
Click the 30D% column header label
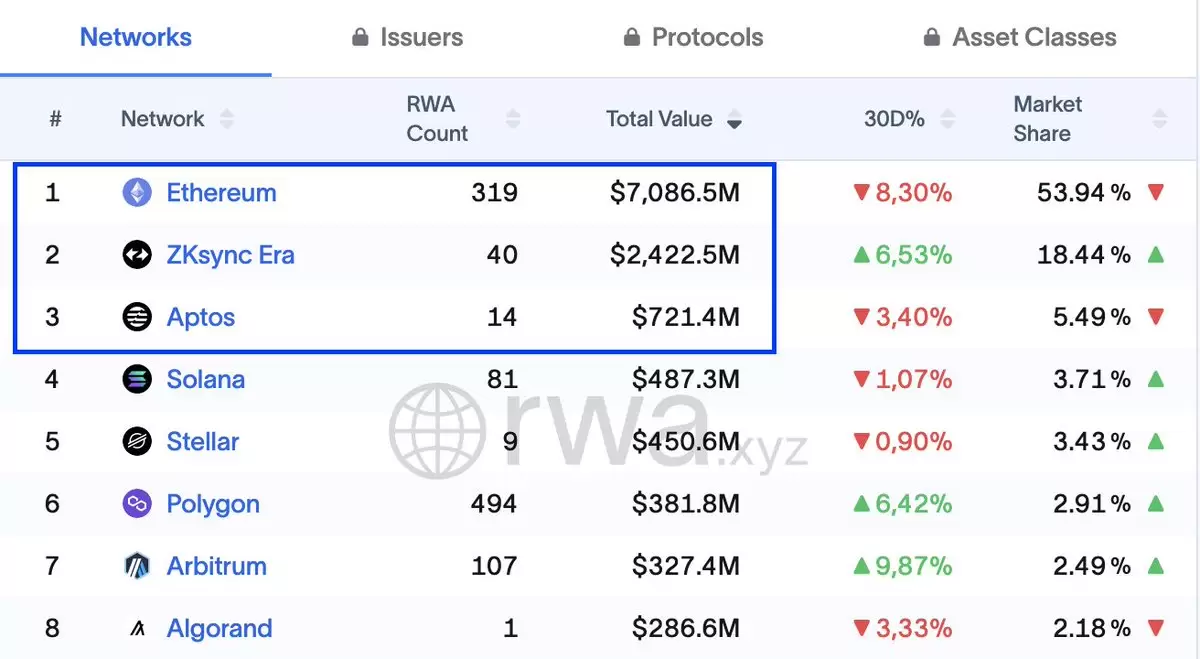[x=894, y=119]
